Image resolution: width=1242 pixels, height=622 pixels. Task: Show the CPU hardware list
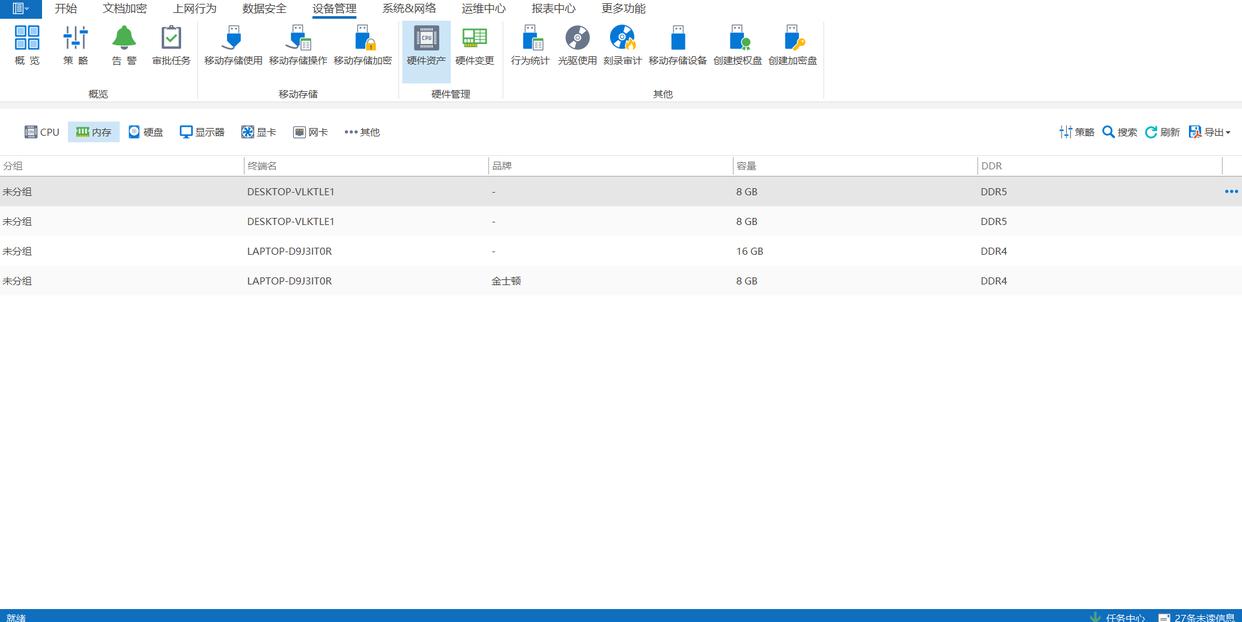click(42, 132)
